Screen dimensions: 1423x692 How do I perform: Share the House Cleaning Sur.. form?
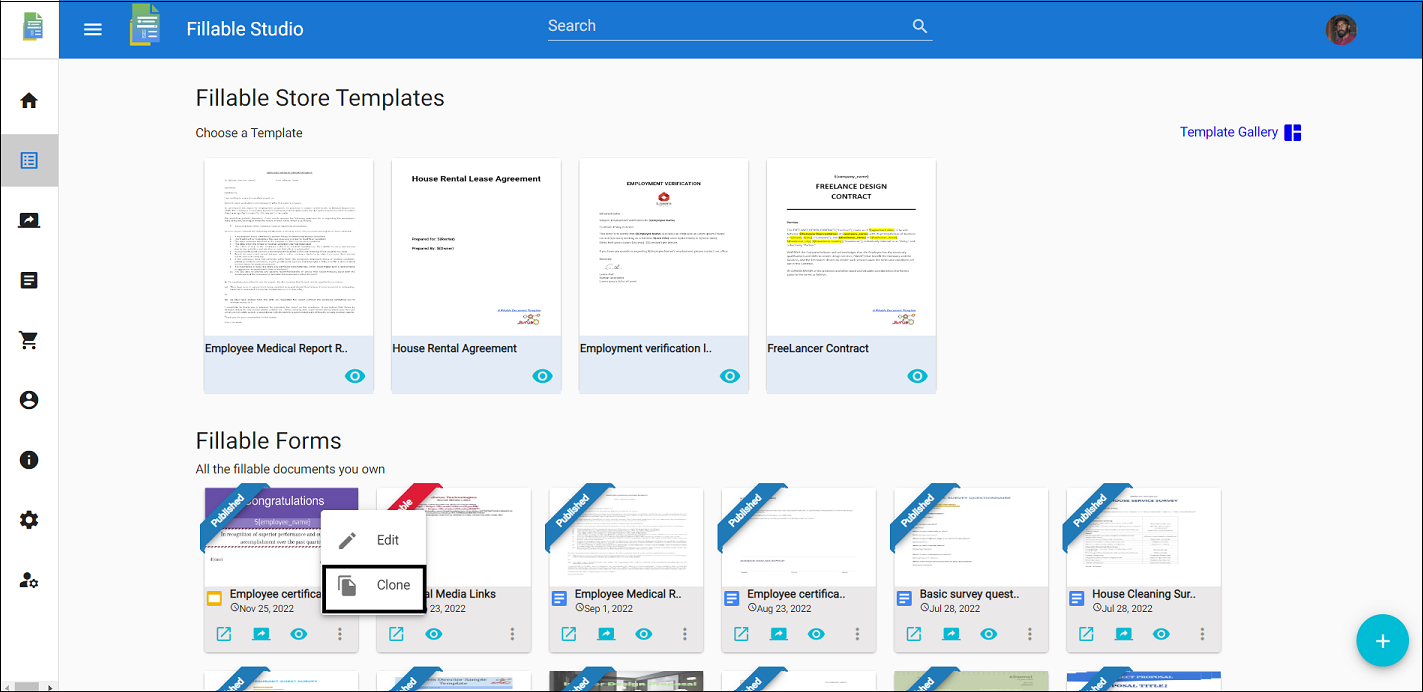pos(1124,634)
